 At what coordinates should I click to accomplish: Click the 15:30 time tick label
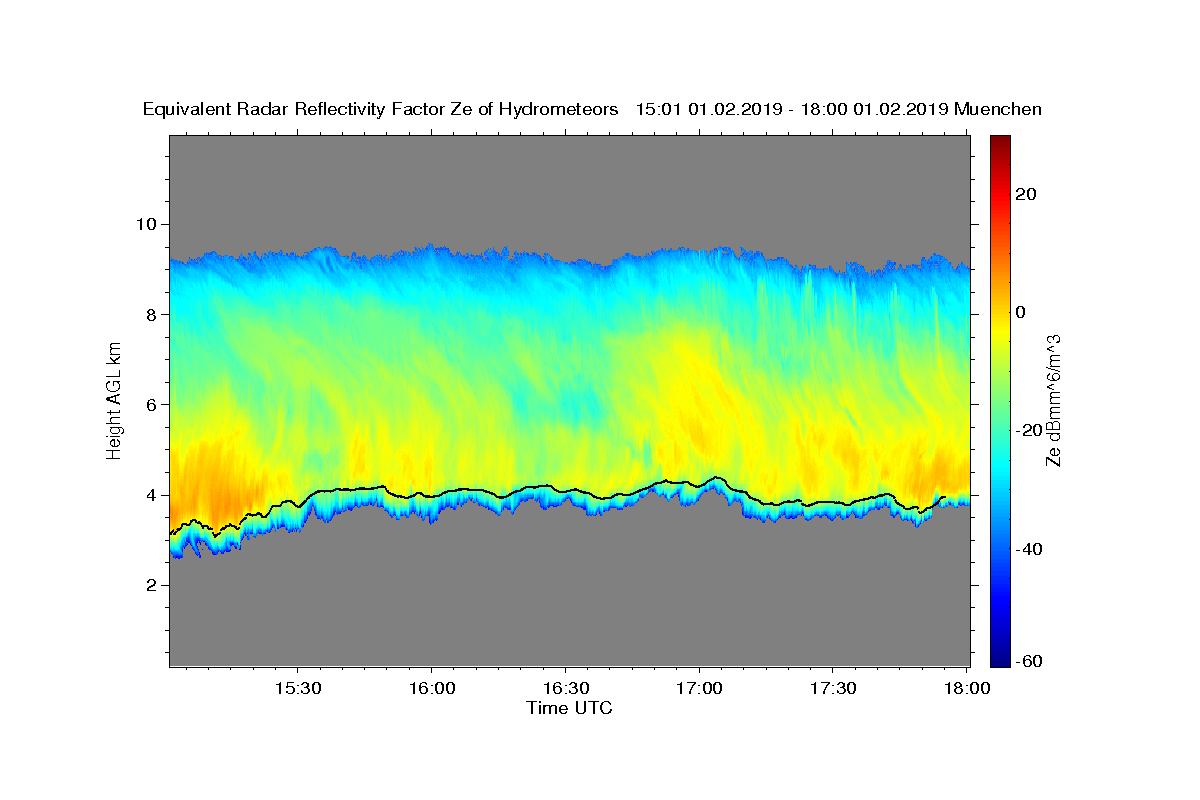coord(298,689)
